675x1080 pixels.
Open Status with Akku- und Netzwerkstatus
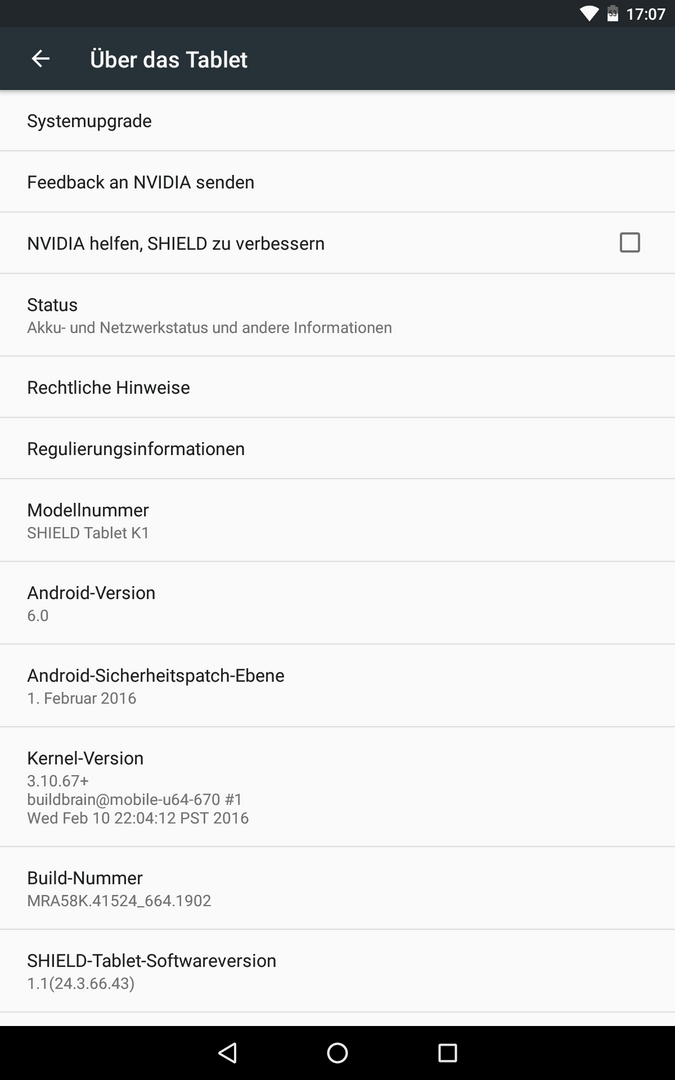point(338,315)
